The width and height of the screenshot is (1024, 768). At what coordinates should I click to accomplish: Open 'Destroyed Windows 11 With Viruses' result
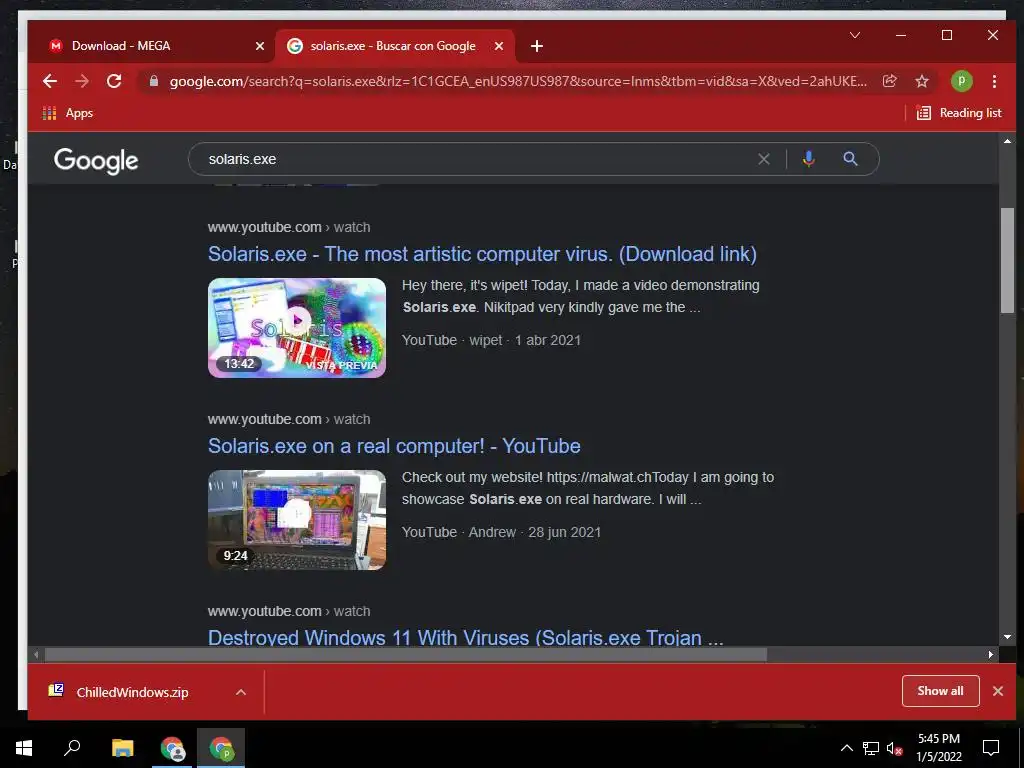pyautogui.click(x=466, y=637)
